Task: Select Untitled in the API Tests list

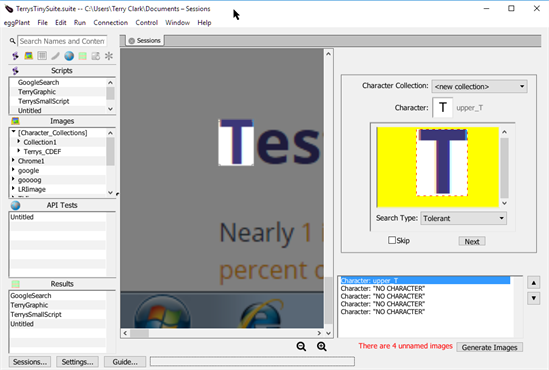Action: tap(22, 217)
